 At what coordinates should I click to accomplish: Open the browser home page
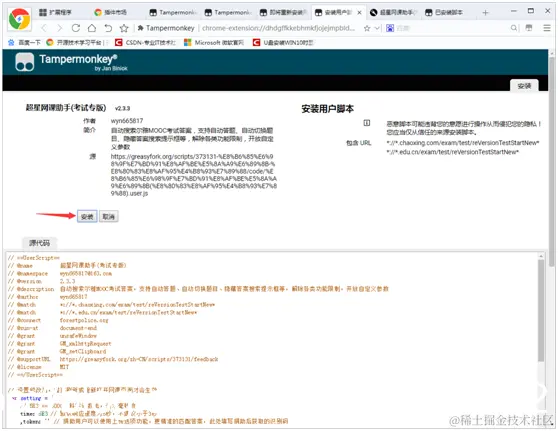point(92,28)
